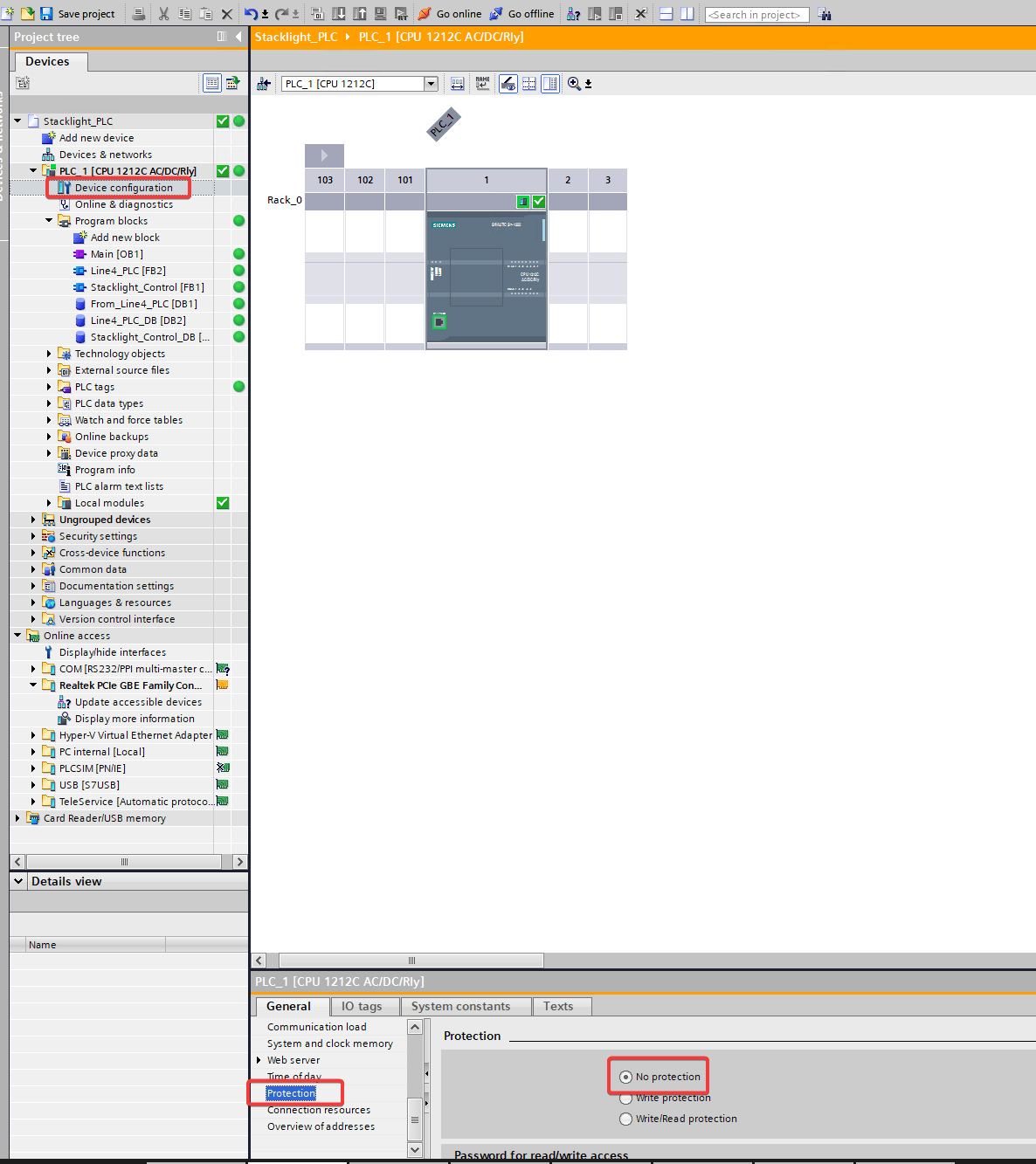Expand the Technology objects node
Image resolution: width=1036 pixels, height=1164 pixels.
pos(49,353)
